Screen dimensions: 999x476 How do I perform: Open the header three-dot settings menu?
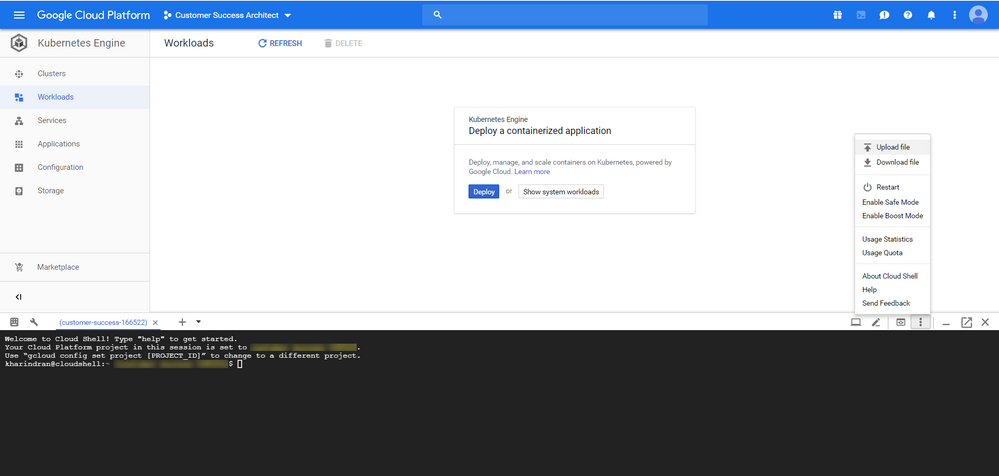point(954,15)
